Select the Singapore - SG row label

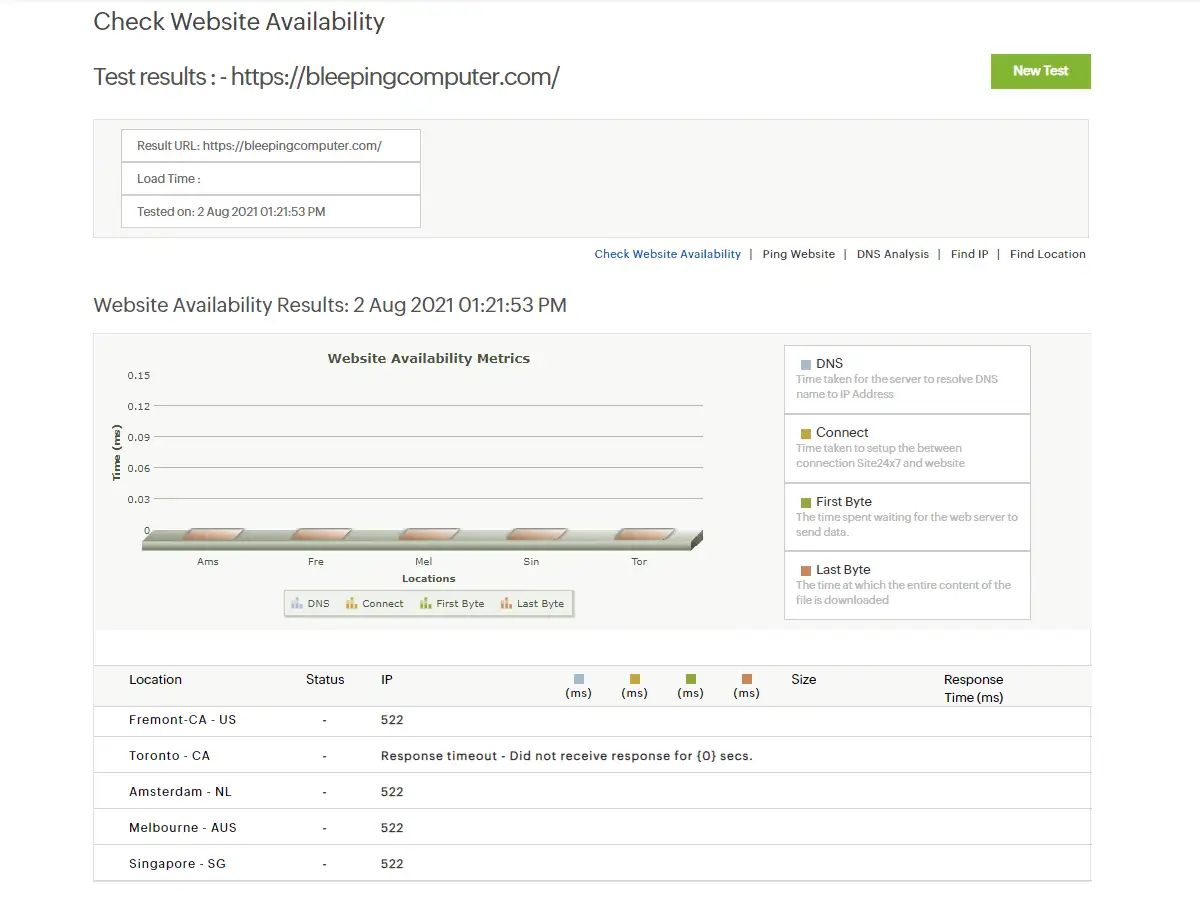pos(178,864)
